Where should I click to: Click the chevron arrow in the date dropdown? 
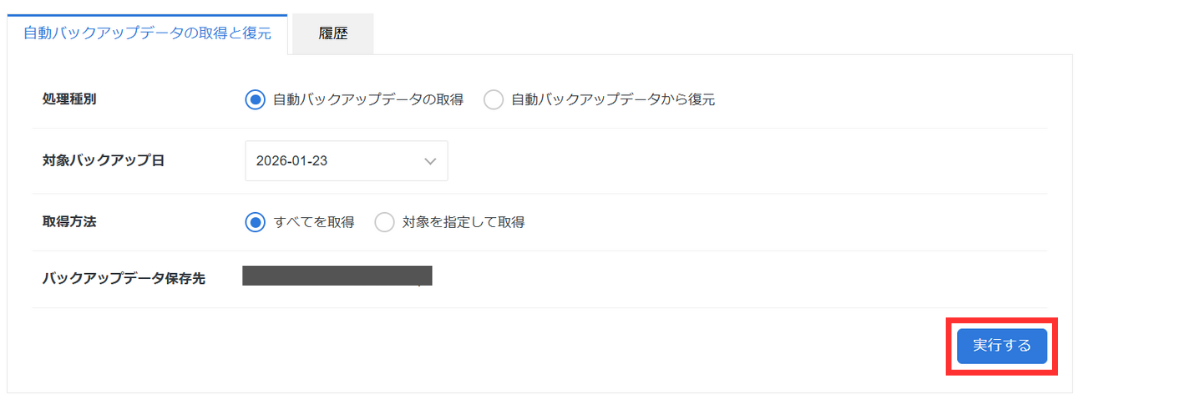431,161
